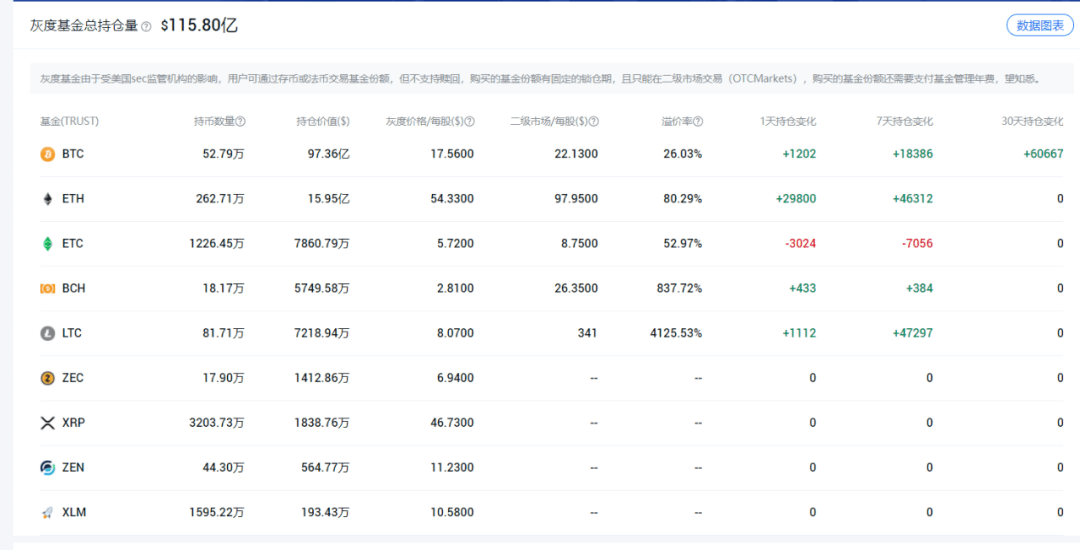The height and width of the screenshot is (550, 1080).
Task: Select the ZEC trust name
Action: pyautogui.click(x=73, y=377)
